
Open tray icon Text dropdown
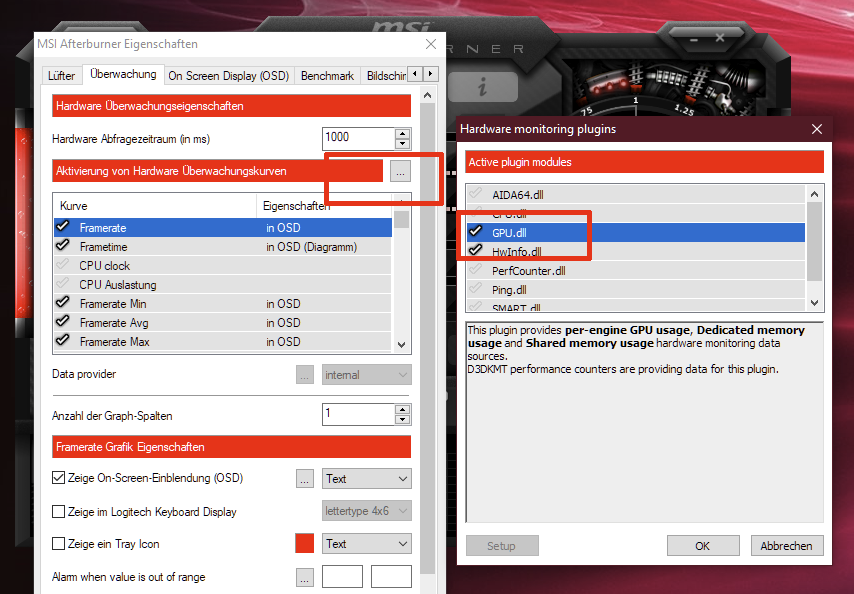367,544
